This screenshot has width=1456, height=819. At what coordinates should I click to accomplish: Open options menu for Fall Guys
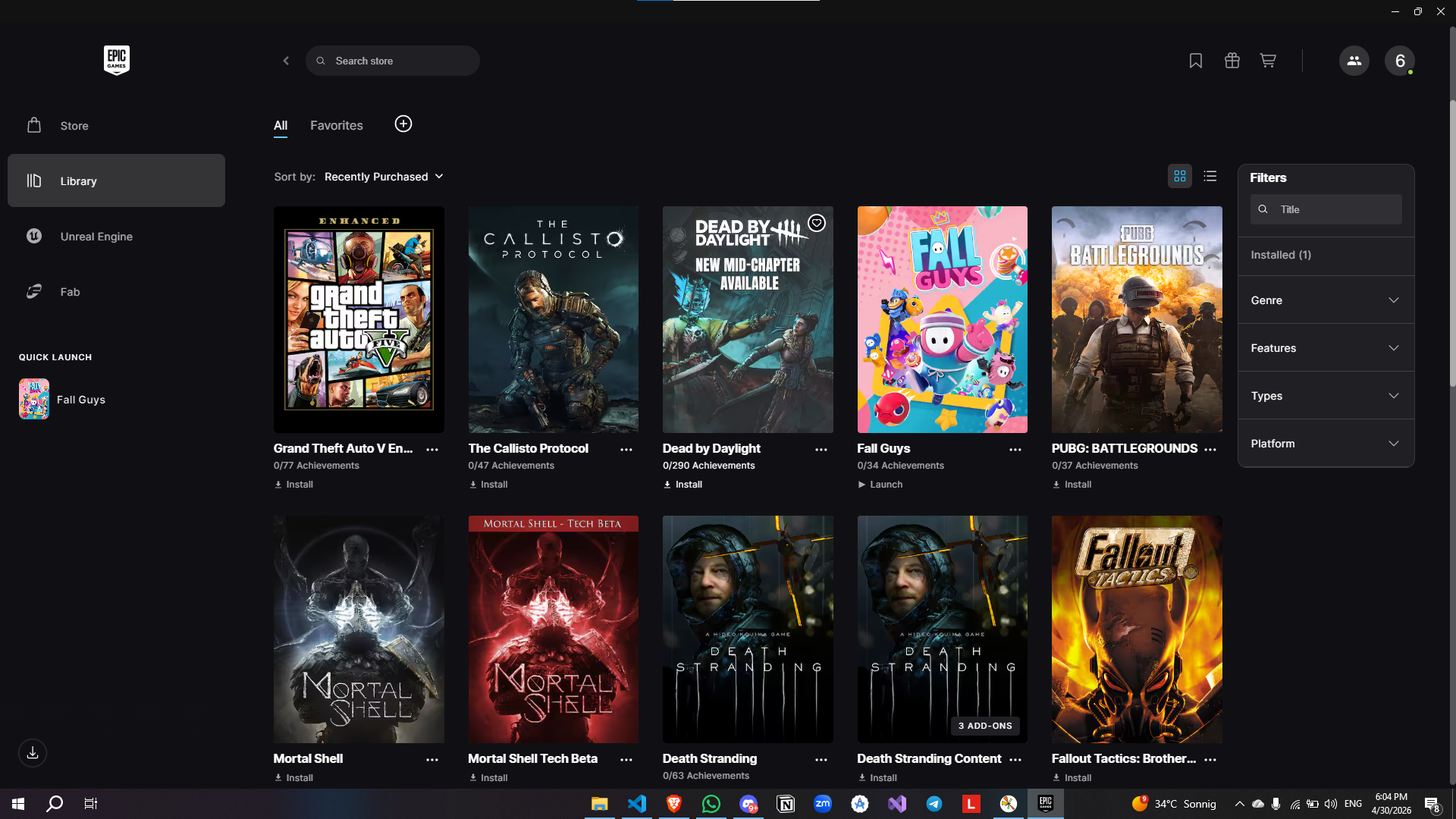(1015, 450)
